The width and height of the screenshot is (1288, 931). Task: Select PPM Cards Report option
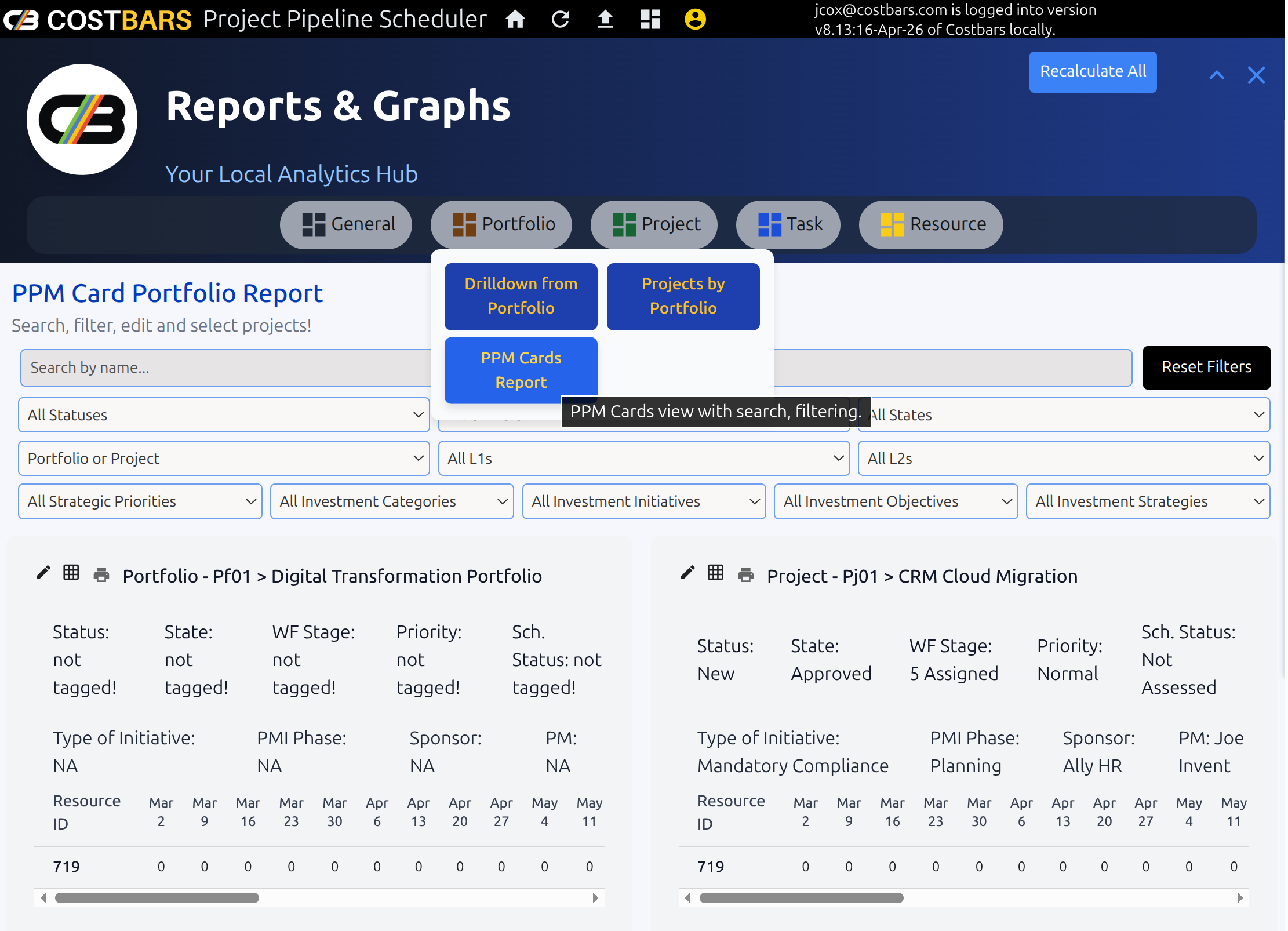521,370
